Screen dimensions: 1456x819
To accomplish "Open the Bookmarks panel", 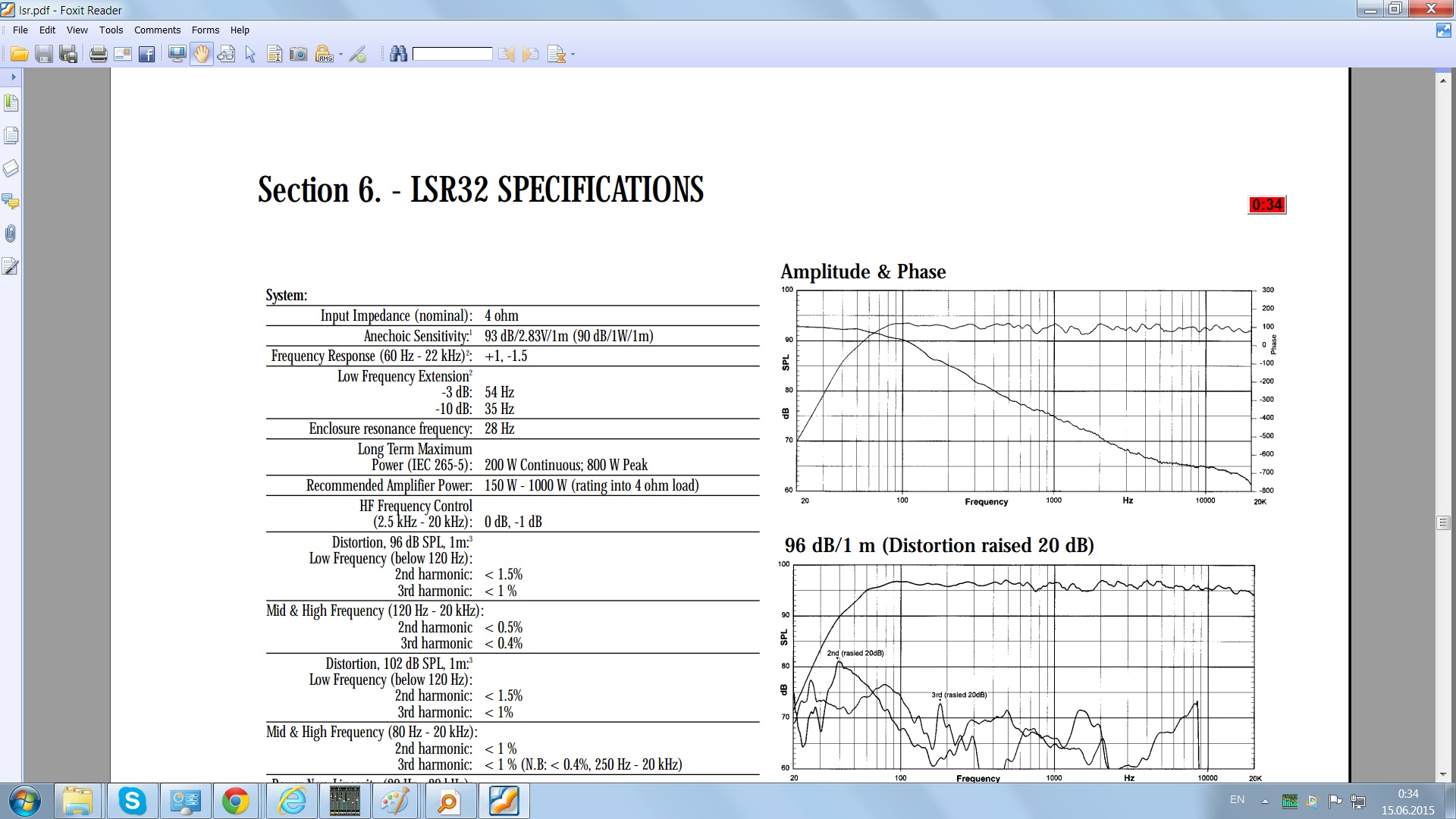I will coord(11,102).
